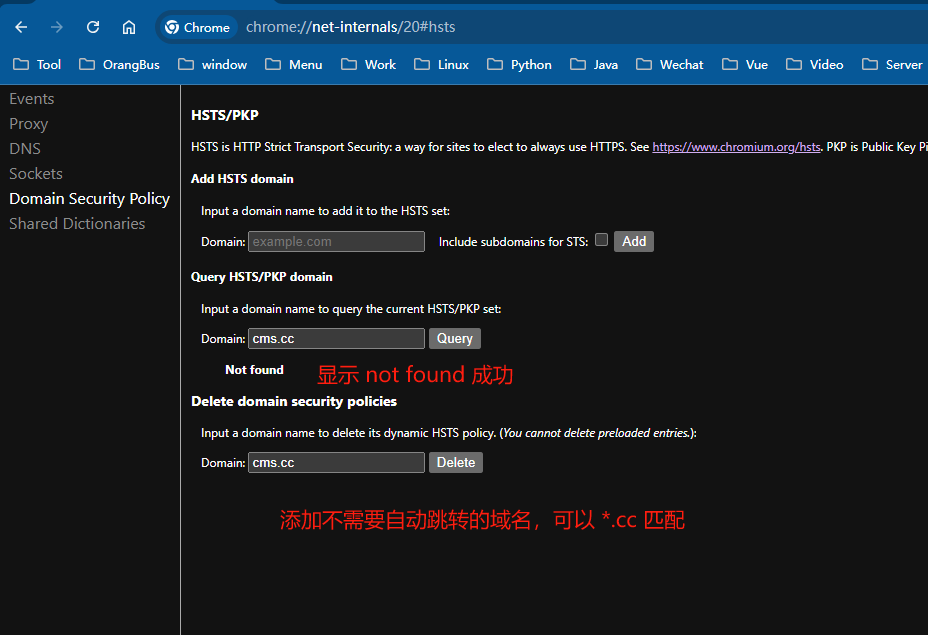Switch to the DNS section

[25, 149]
